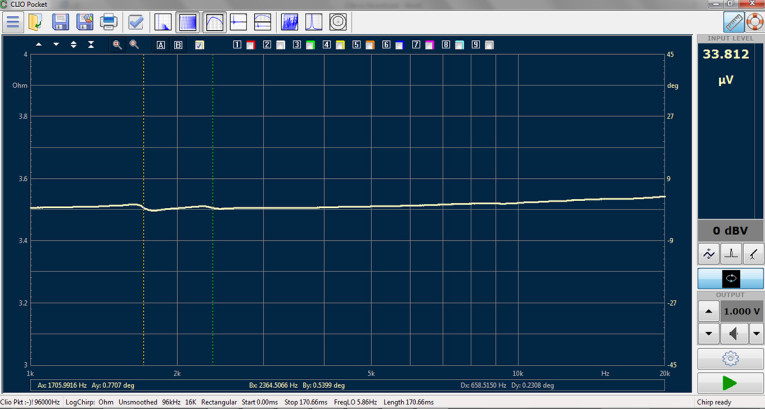The width and height of the screenshot is (765, 409).
Task: Toggle overlay 7 magenta checkbox
Action: [429, 45]
